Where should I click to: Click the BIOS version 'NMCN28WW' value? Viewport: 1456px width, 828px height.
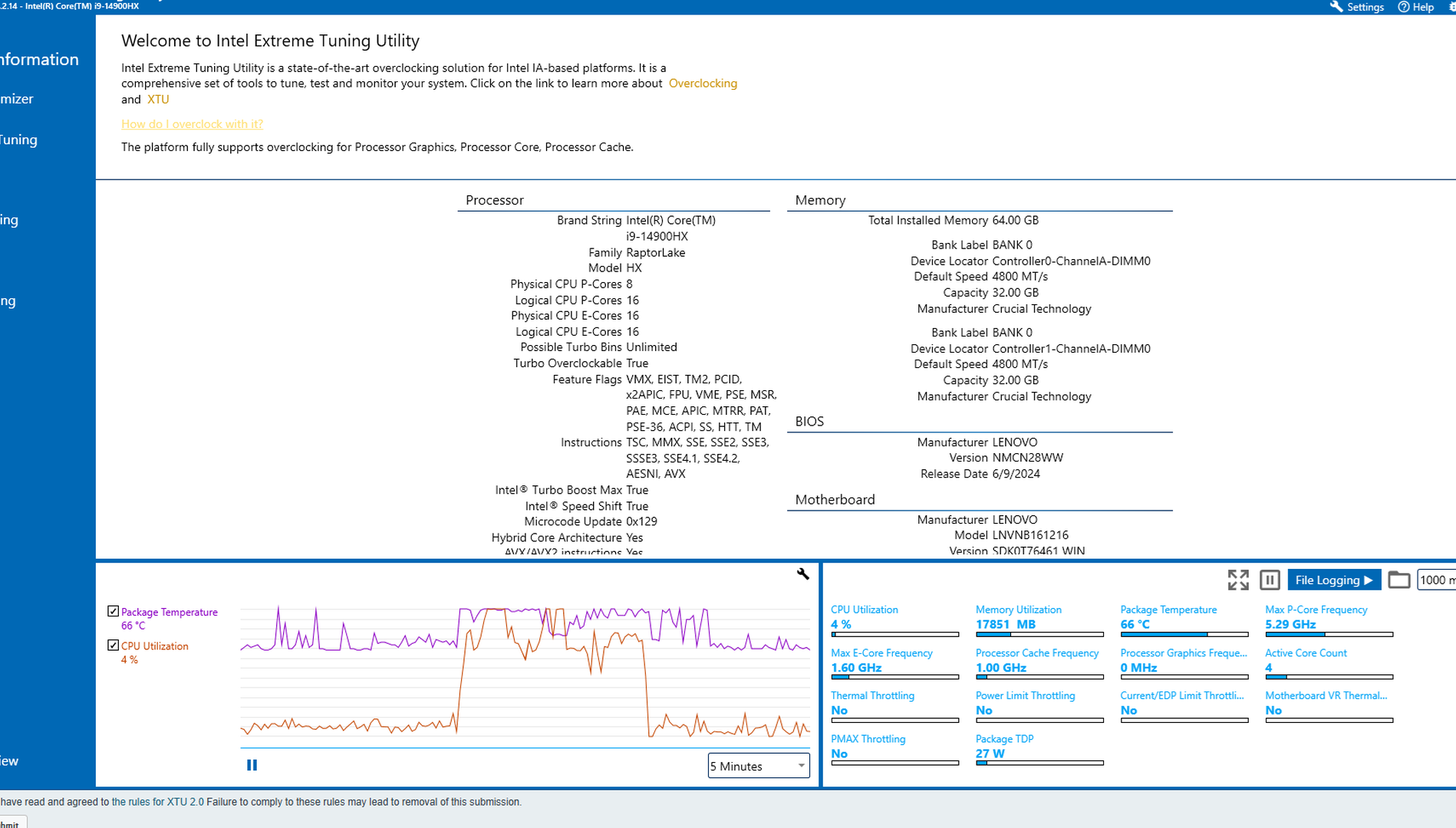tap(1028, 458)
